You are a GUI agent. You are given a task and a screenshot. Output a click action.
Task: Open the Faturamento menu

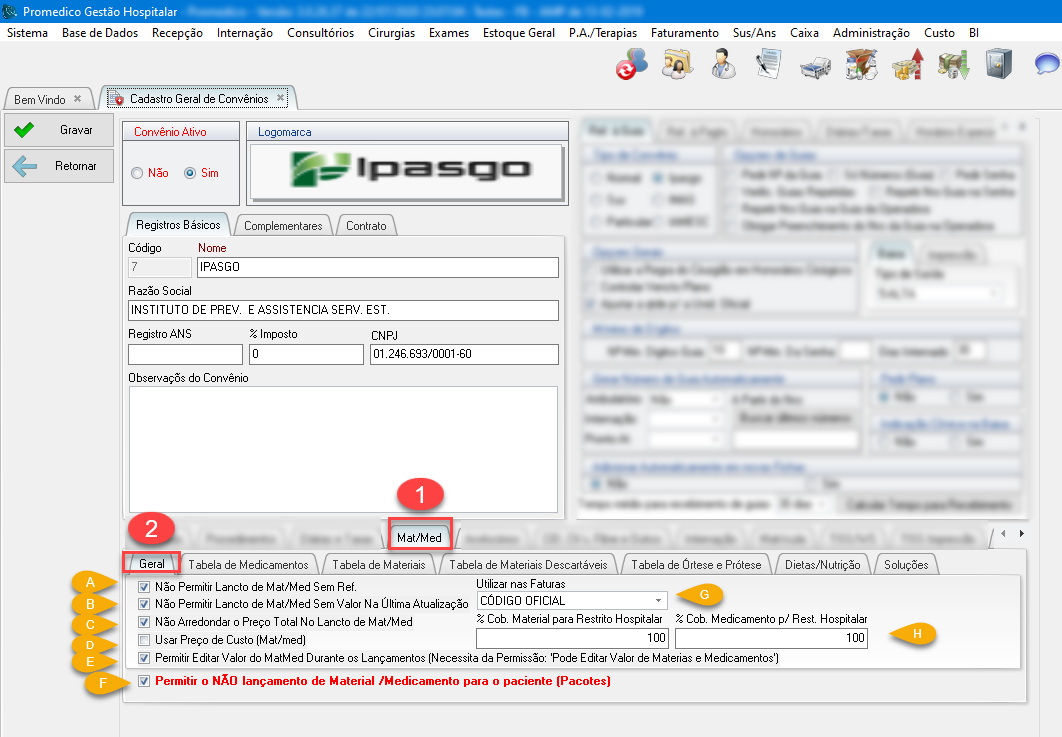684,33
